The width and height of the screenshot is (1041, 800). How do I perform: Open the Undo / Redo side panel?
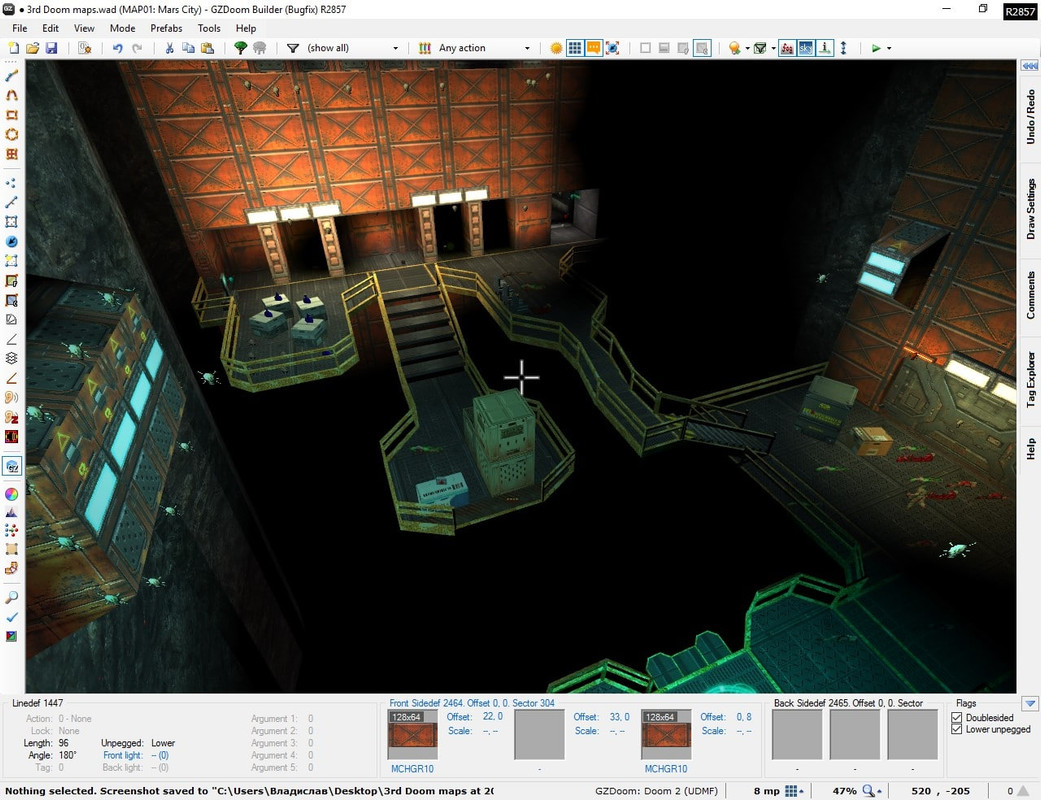tap(1030, 117)
